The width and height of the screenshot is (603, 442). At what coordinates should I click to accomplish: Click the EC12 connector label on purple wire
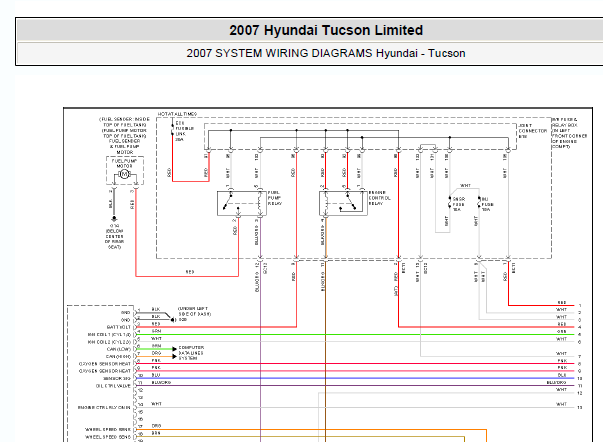[x=265, y=268]
